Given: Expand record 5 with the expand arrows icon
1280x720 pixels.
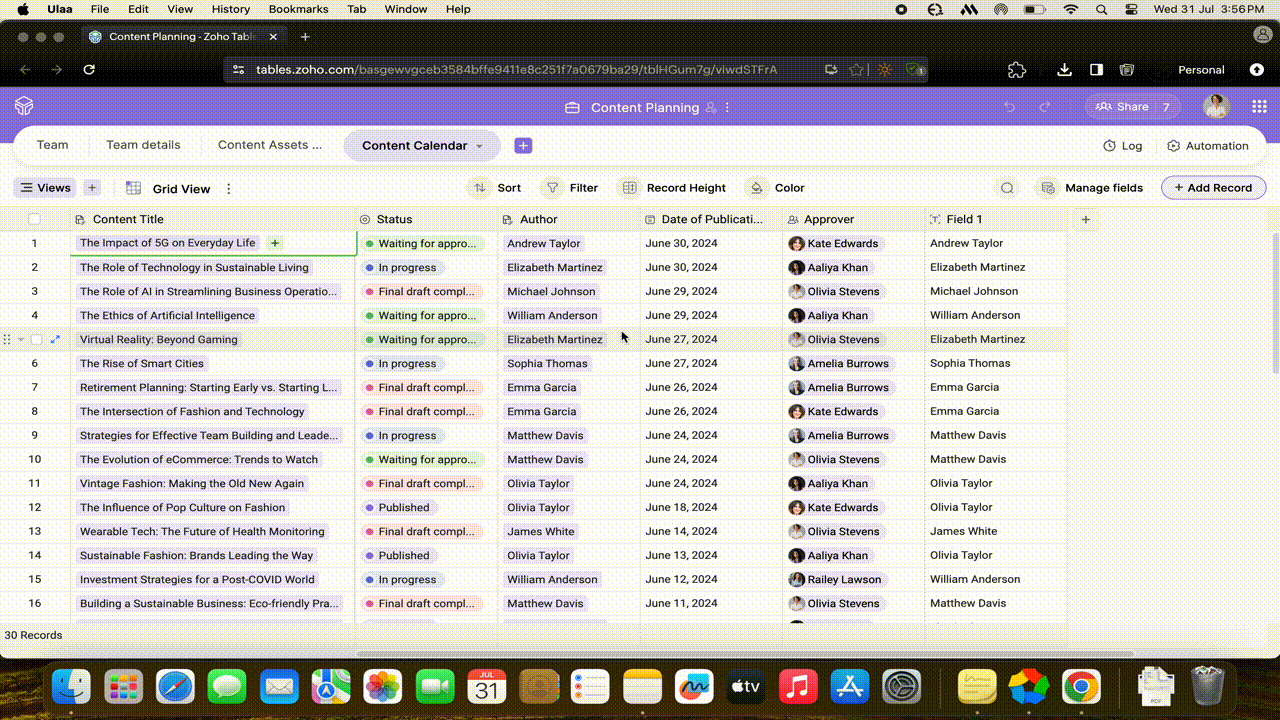Looking at the screenshot, I should coord(55,340).
